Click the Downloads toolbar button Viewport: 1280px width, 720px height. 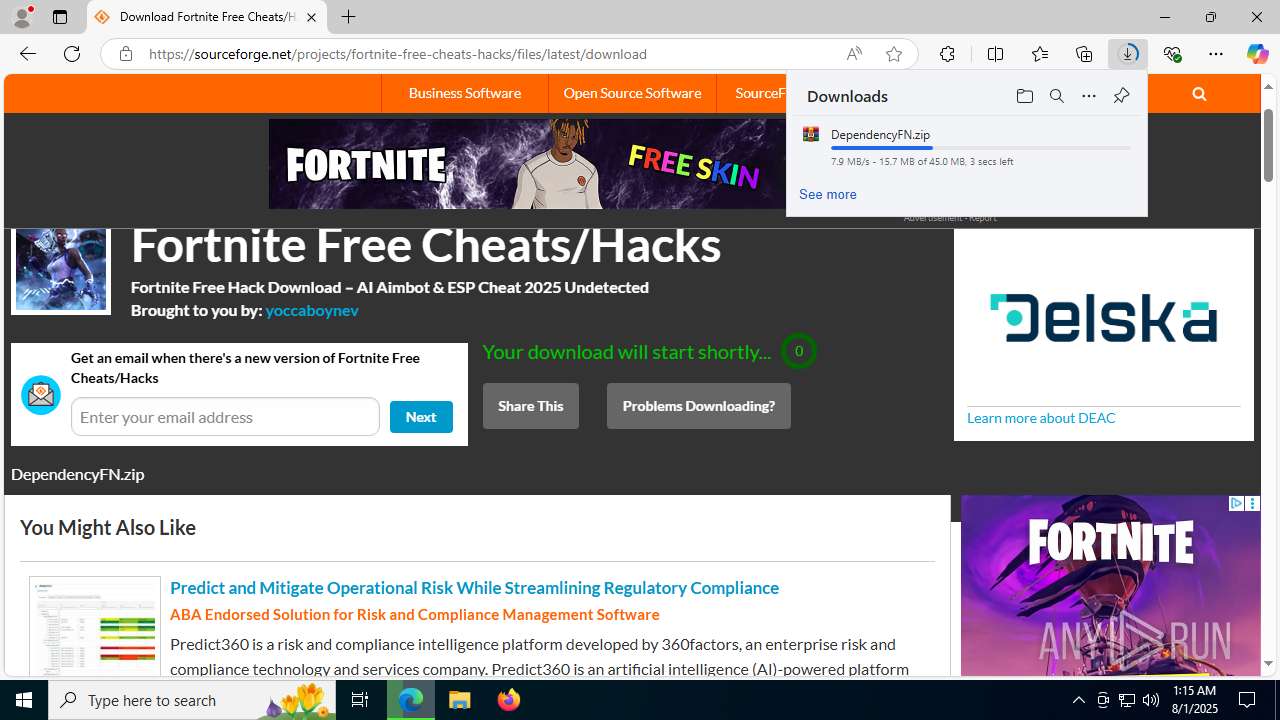(1128, 54)
